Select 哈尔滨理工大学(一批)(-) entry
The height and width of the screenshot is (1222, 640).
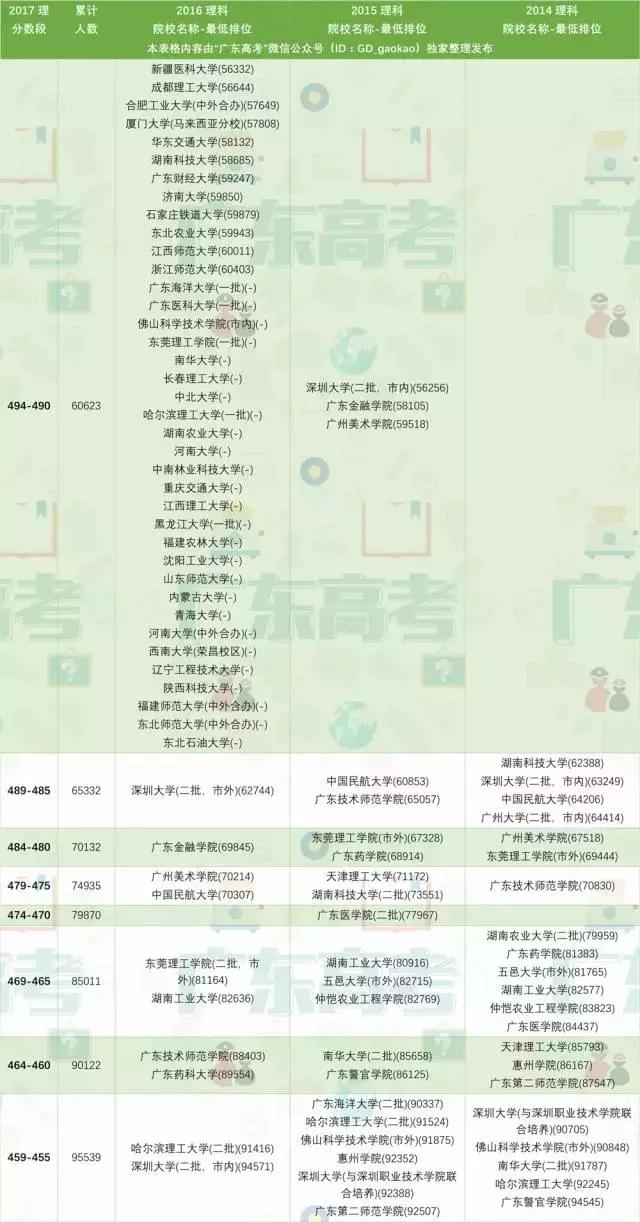click(x=202, y=415)
